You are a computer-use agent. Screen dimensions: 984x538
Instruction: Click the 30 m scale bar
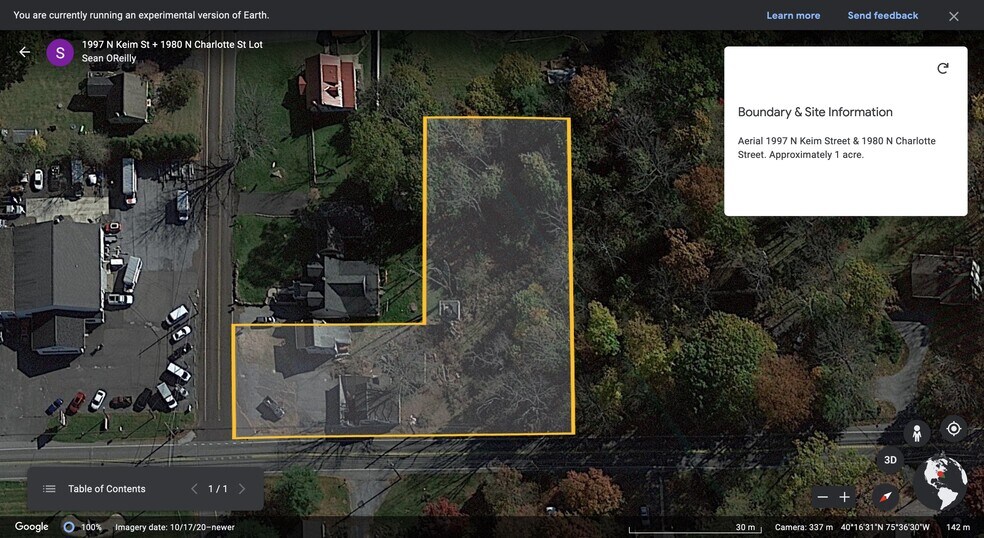coord(692,528)
